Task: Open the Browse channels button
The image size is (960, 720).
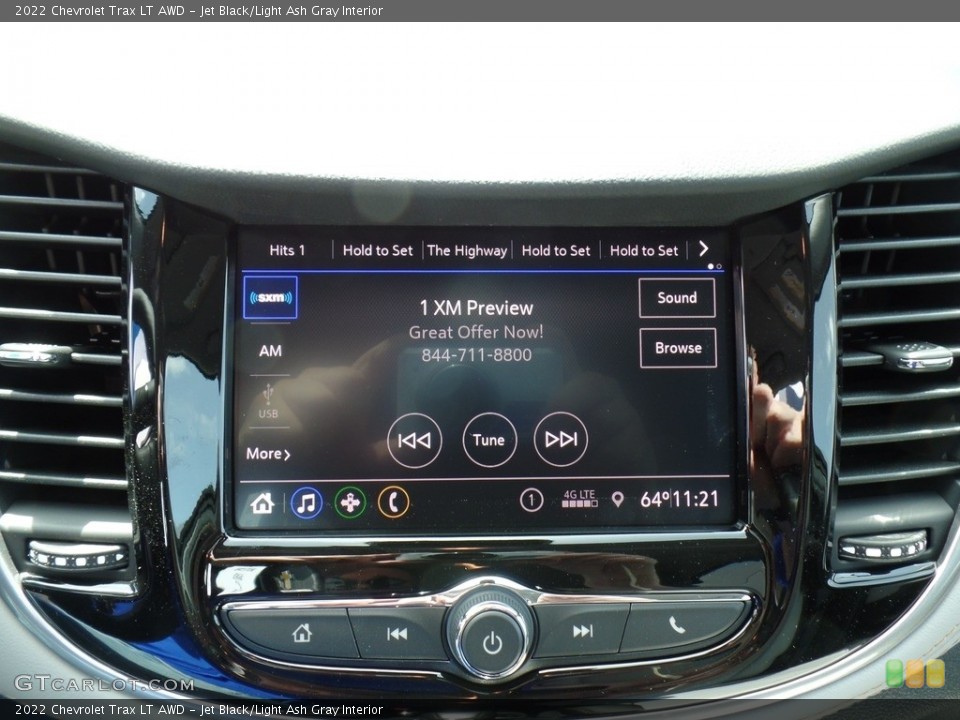Action: click(678, 348)
